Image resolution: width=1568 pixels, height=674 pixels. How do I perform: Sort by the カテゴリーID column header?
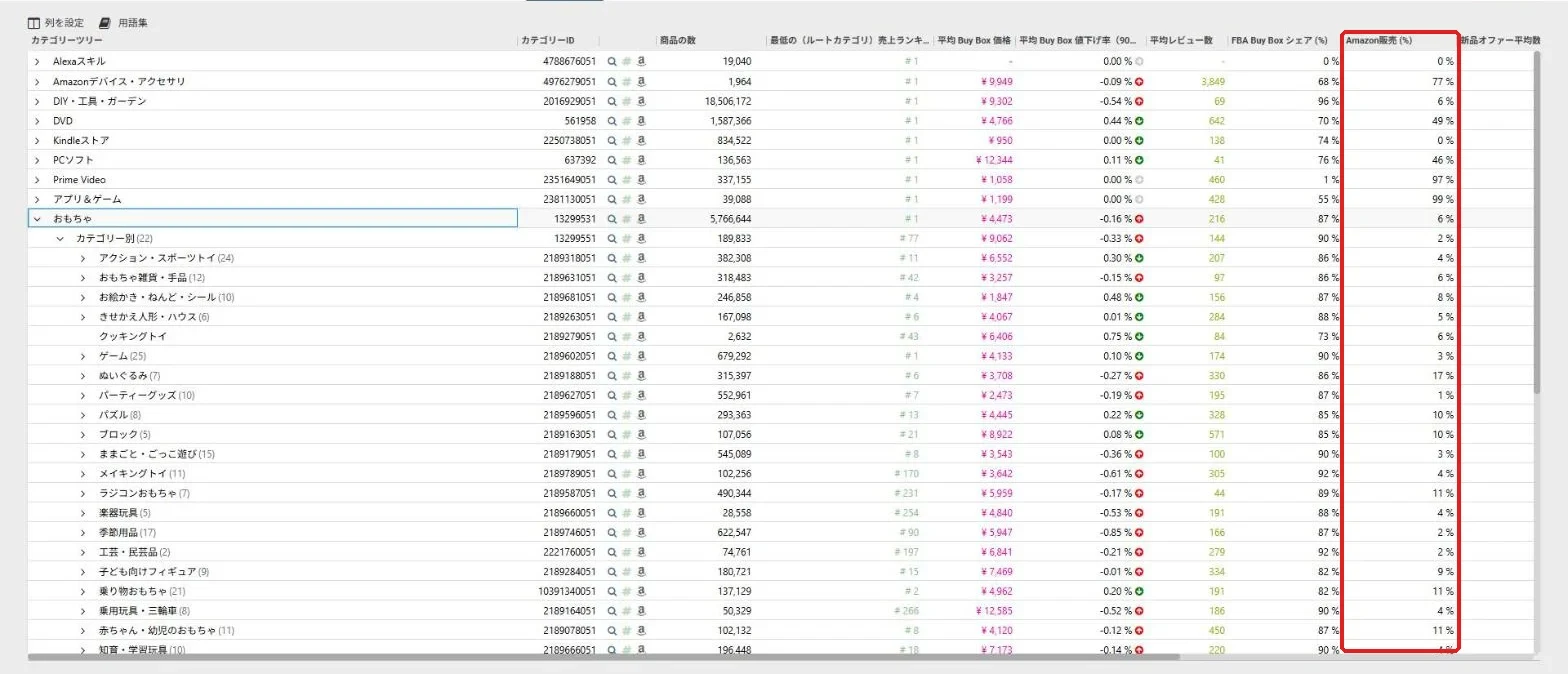(x=548, y=40)
